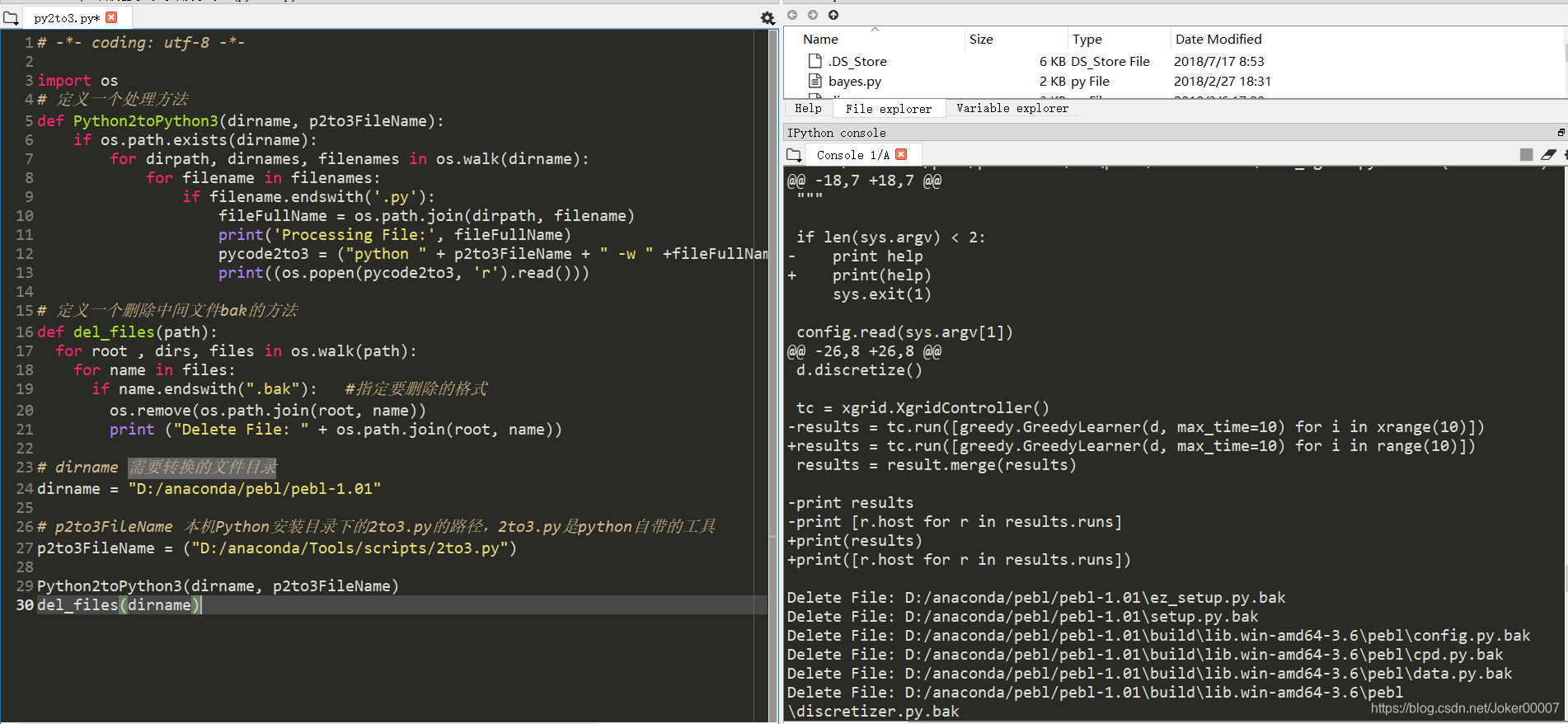Clear console with the eraser icon

tap(1548, 154)
